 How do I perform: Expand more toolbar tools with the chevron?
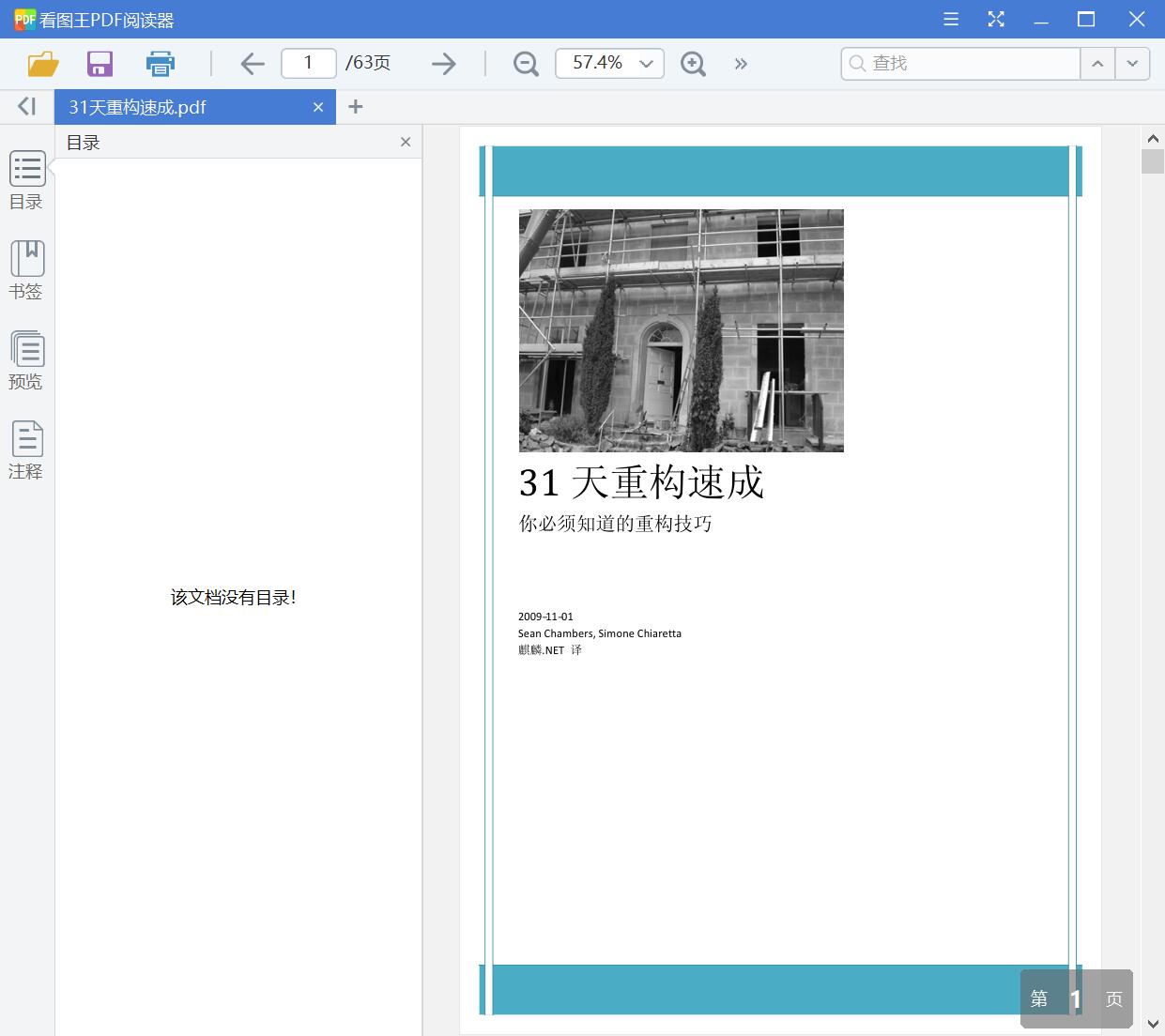click(741, 63)
